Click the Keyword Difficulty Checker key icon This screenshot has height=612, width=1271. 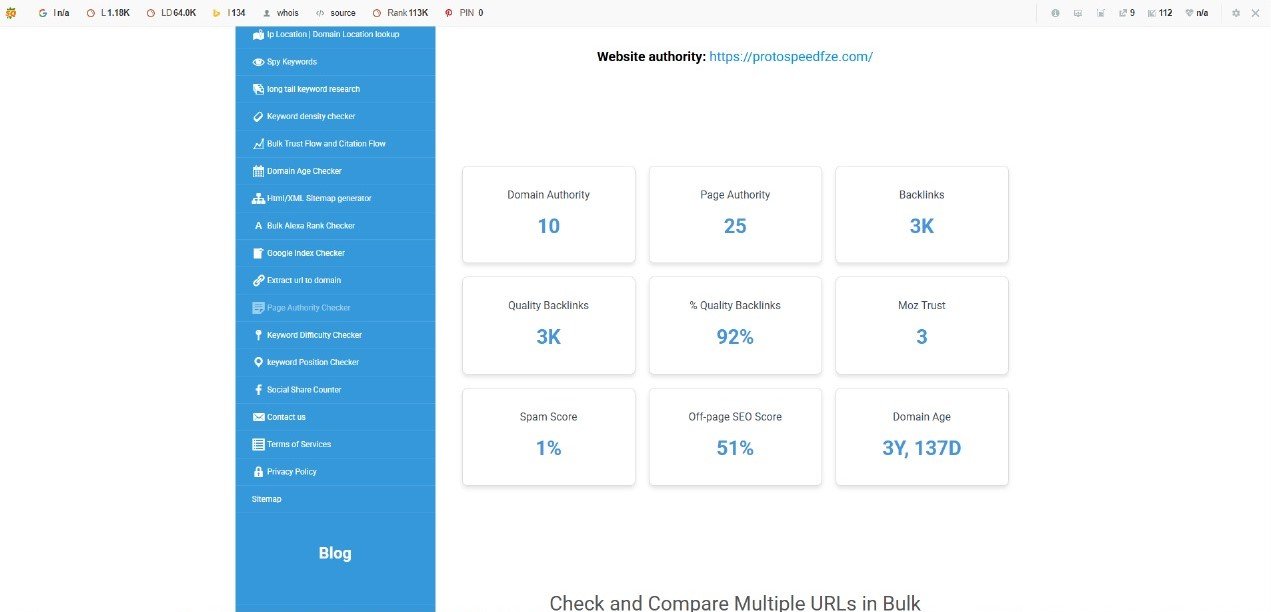258,335
